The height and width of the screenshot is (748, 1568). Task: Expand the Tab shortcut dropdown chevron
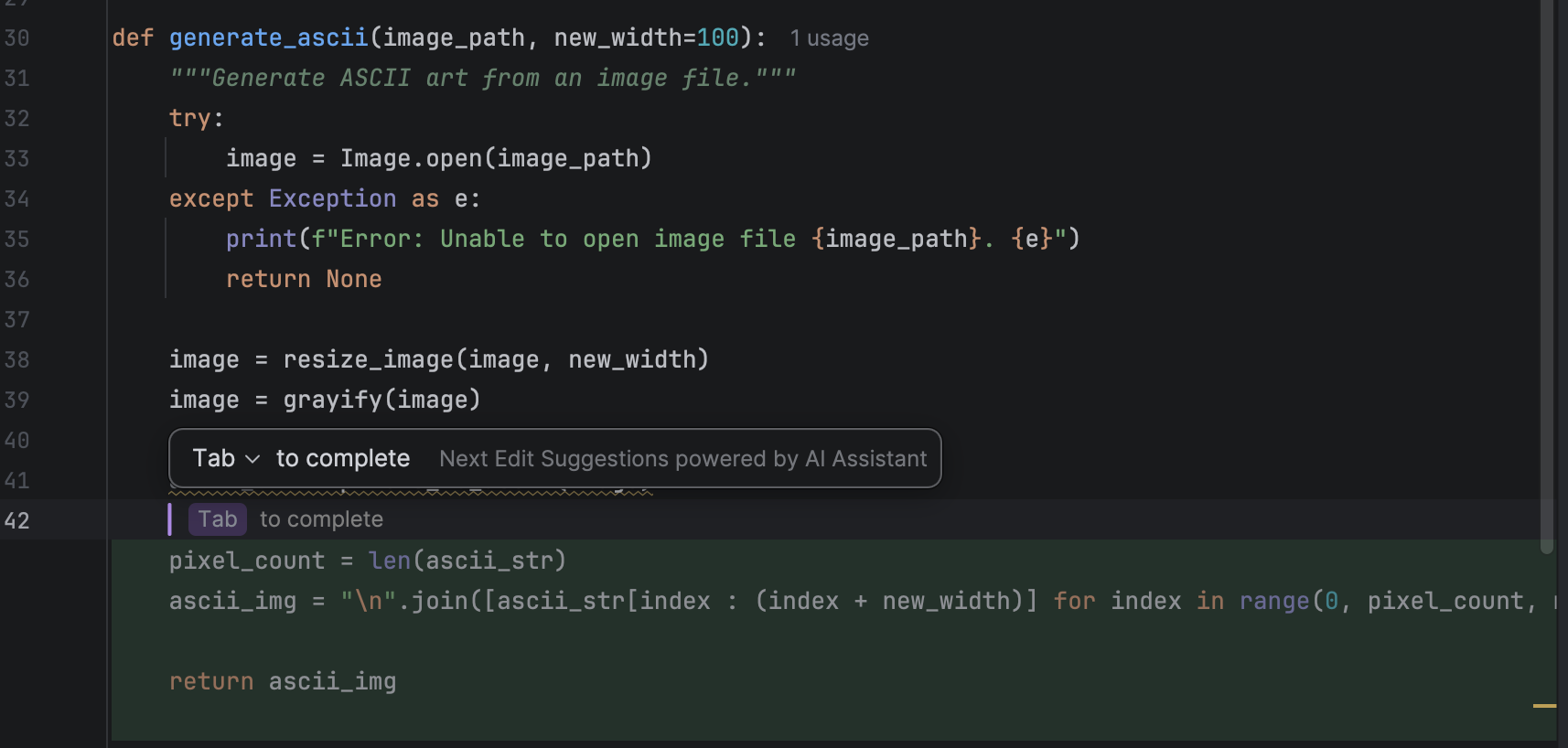click(x=253, y=459)
